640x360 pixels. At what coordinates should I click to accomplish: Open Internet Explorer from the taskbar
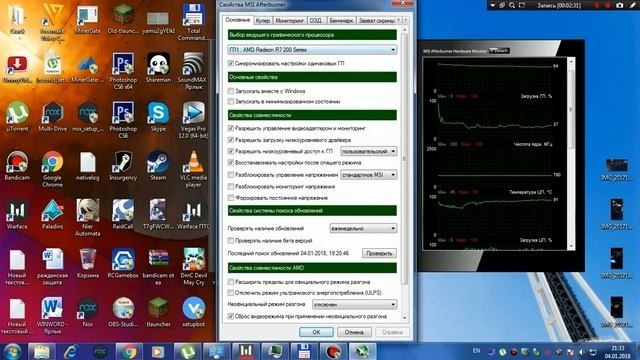(x=71, y=351)
